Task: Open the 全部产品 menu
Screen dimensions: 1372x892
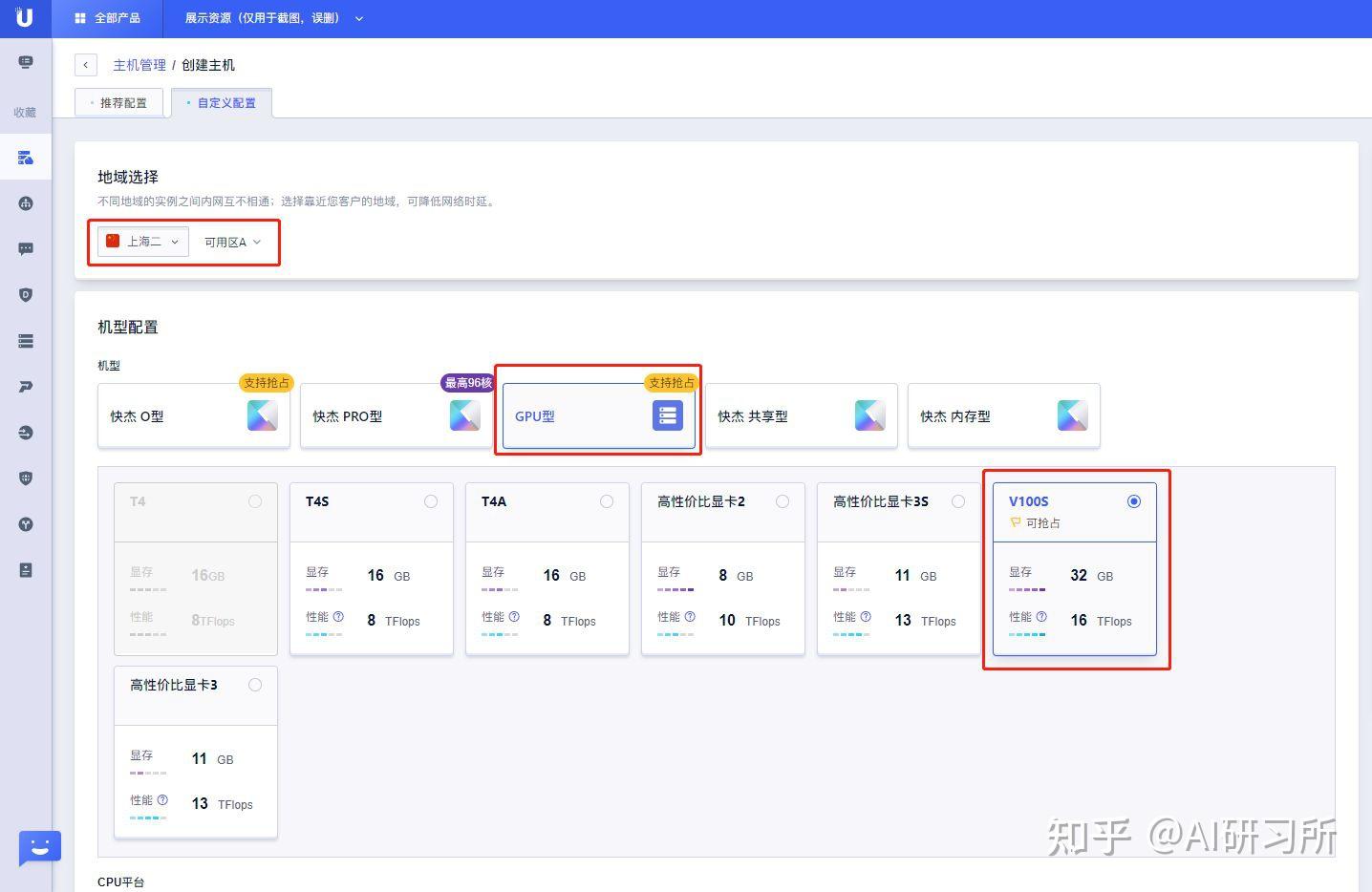Action: point(107,17)
